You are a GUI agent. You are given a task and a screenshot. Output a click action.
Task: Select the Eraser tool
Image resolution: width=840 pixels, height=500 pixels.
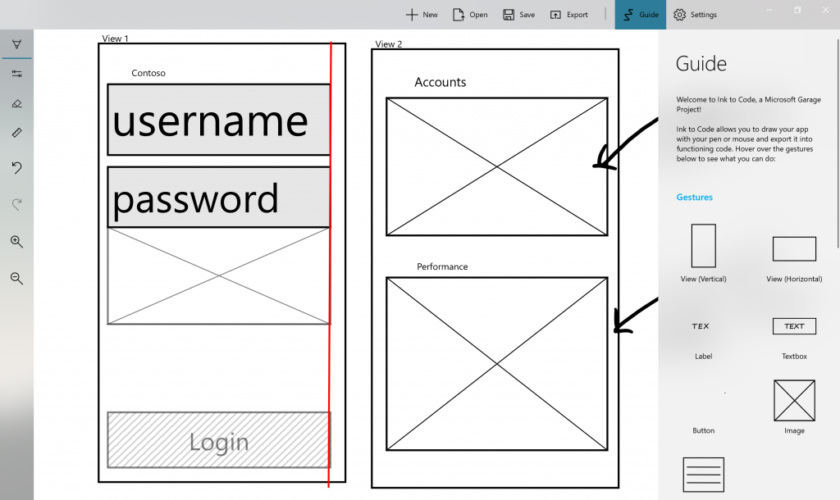pos(17,102)
